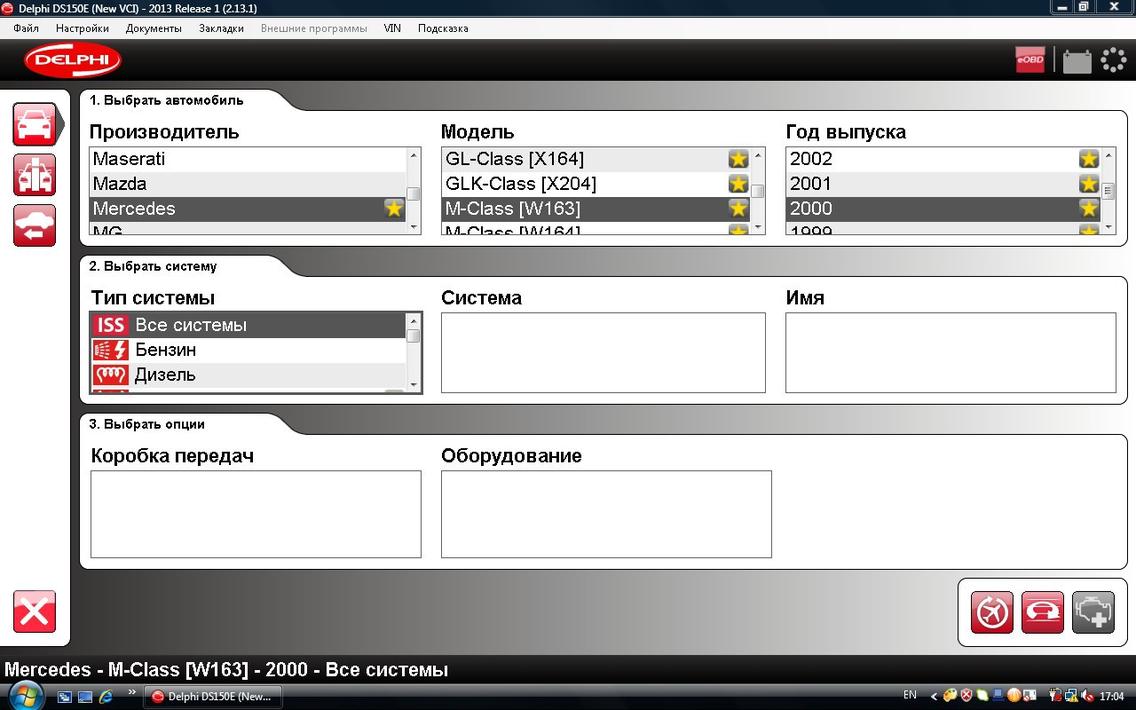Select Mercedes in manufacturer list
The width and height of the screenshot is (1136, 710).
click(248, 209)
